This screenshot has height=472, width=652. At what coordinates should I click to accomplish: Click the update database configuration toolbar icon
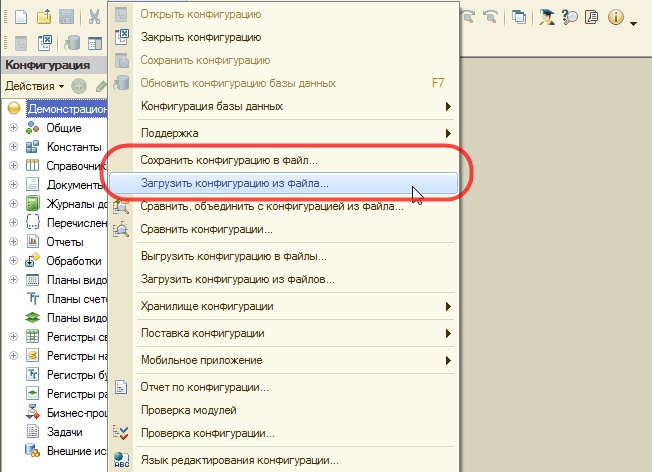point(72,43)
